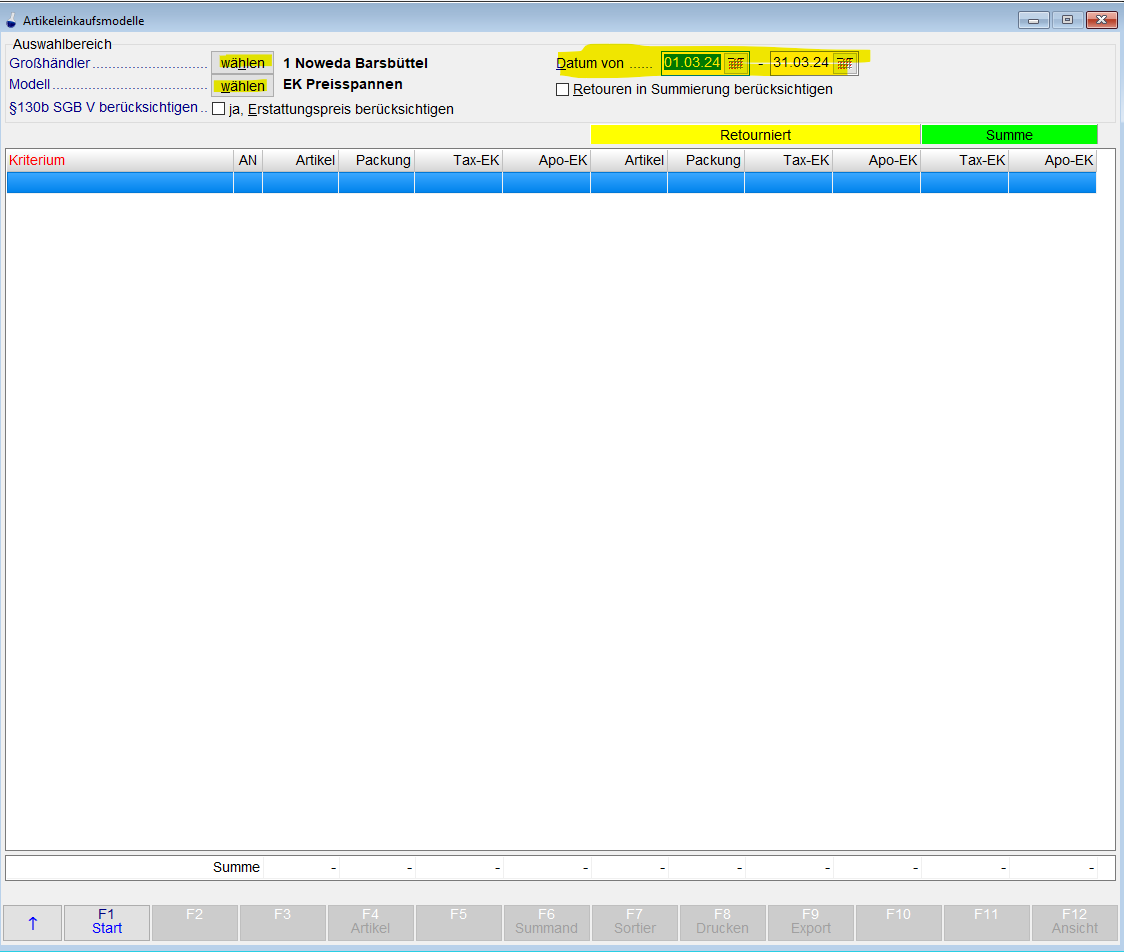This screenshot has height=952, width=1124.
Task: Maximize the Artikeleinkaufsmodelle window
Action: click(1067, 20)
